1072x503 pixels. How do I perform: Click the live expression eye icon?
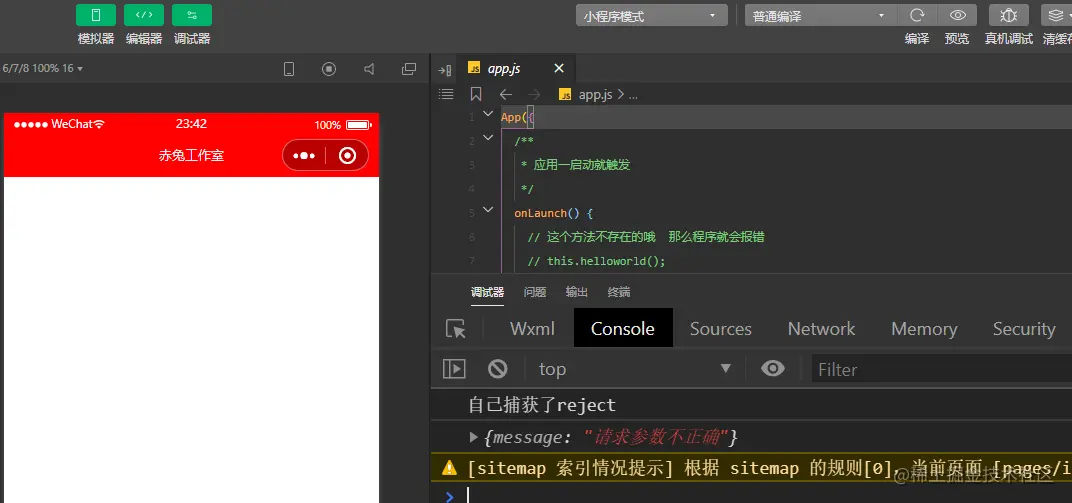[x=773, y=369]
